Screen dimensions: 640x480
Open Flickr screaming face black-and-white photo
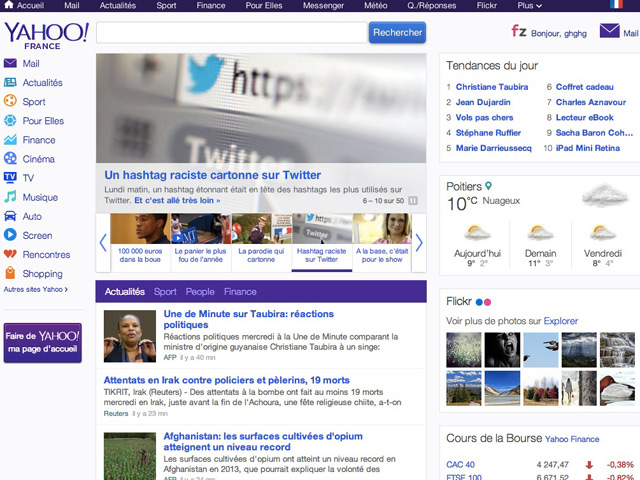[x=502, y=350]
